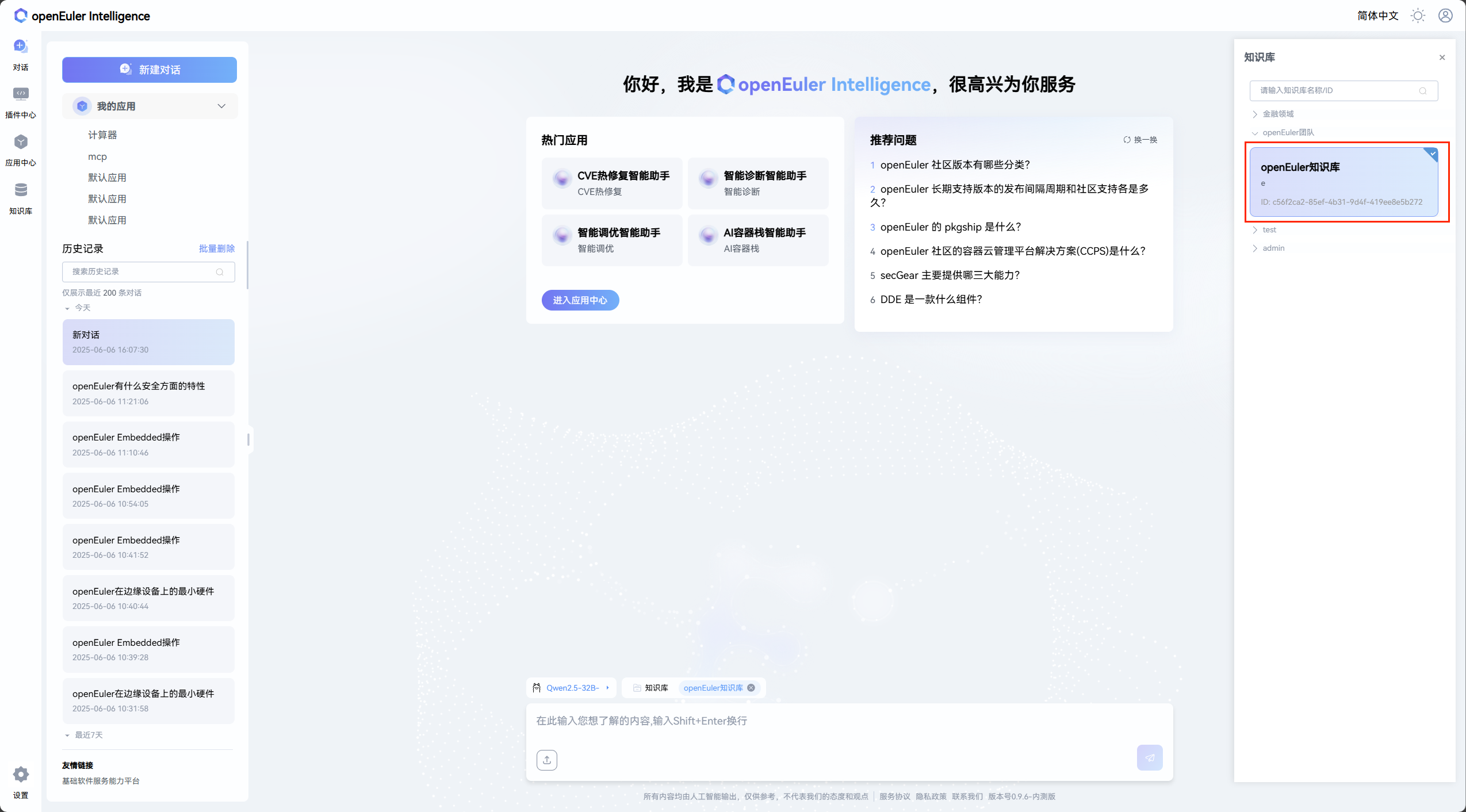Open openEuler Embedded操作 conversation from 11:10:46

coord(148,445)
